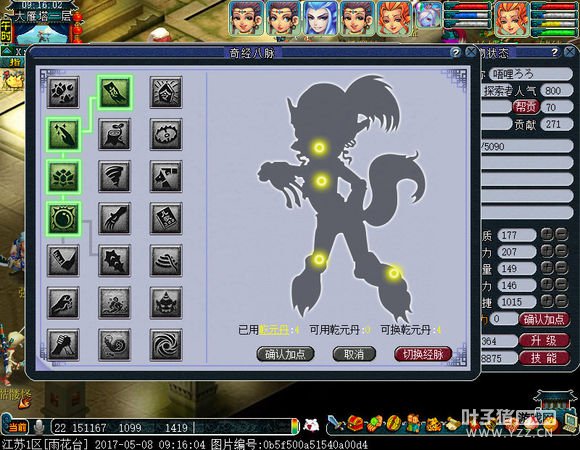Click the gold rings trade icon

click(x=394, y=424)
